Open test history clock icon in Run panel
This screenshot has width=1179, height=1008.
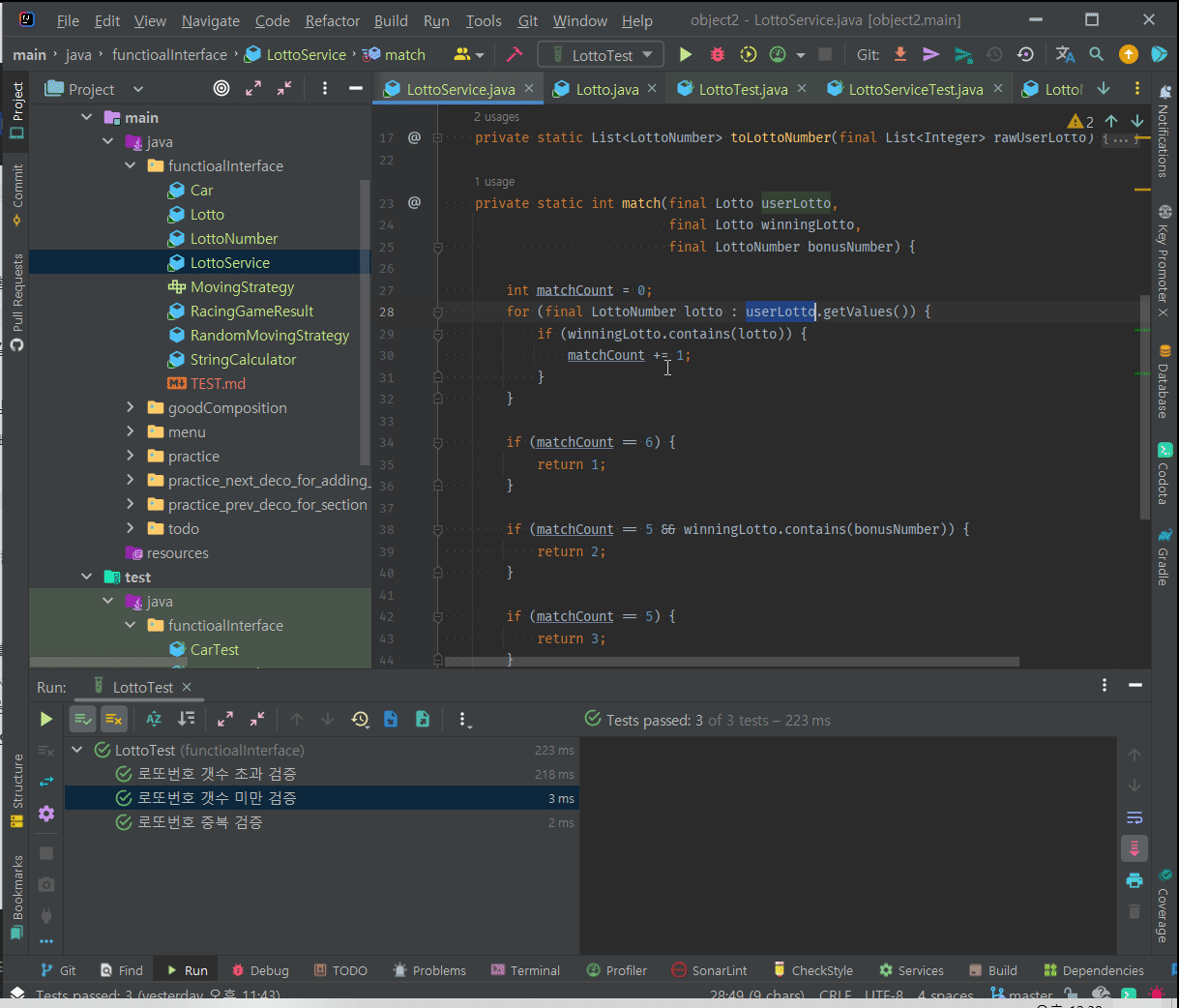coord(360,719)
